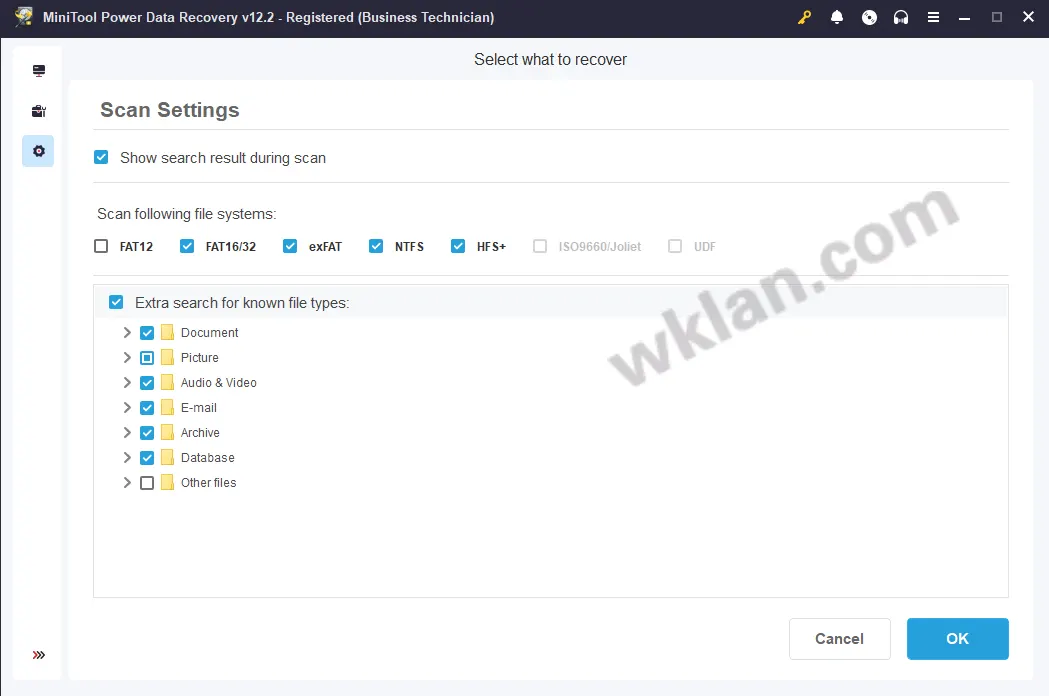This screenshot has height=696, width=1049.
Task: Open the hamburger menu
Action: click(933, 17)
